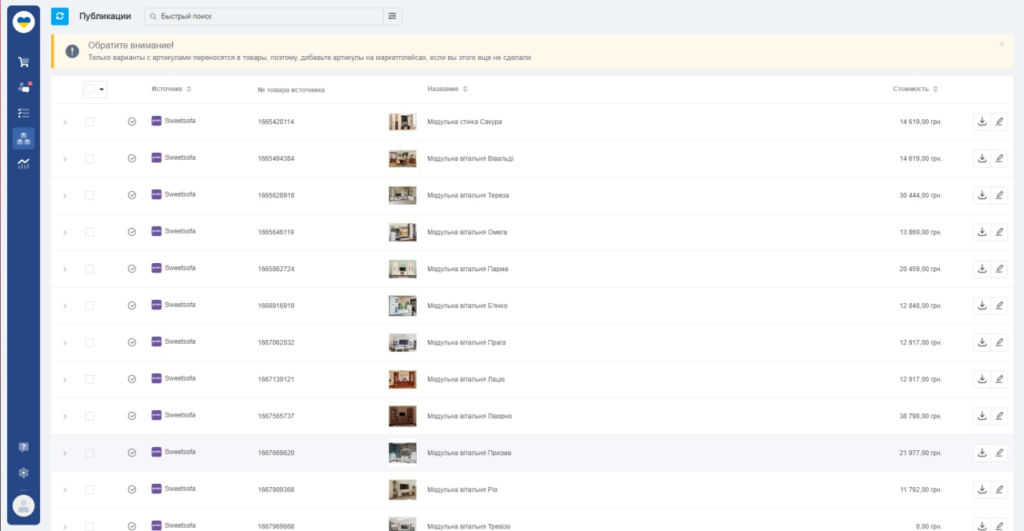Open search filter settings next to quick search
The image size is (1024, 531).
[x=393, y=16]
